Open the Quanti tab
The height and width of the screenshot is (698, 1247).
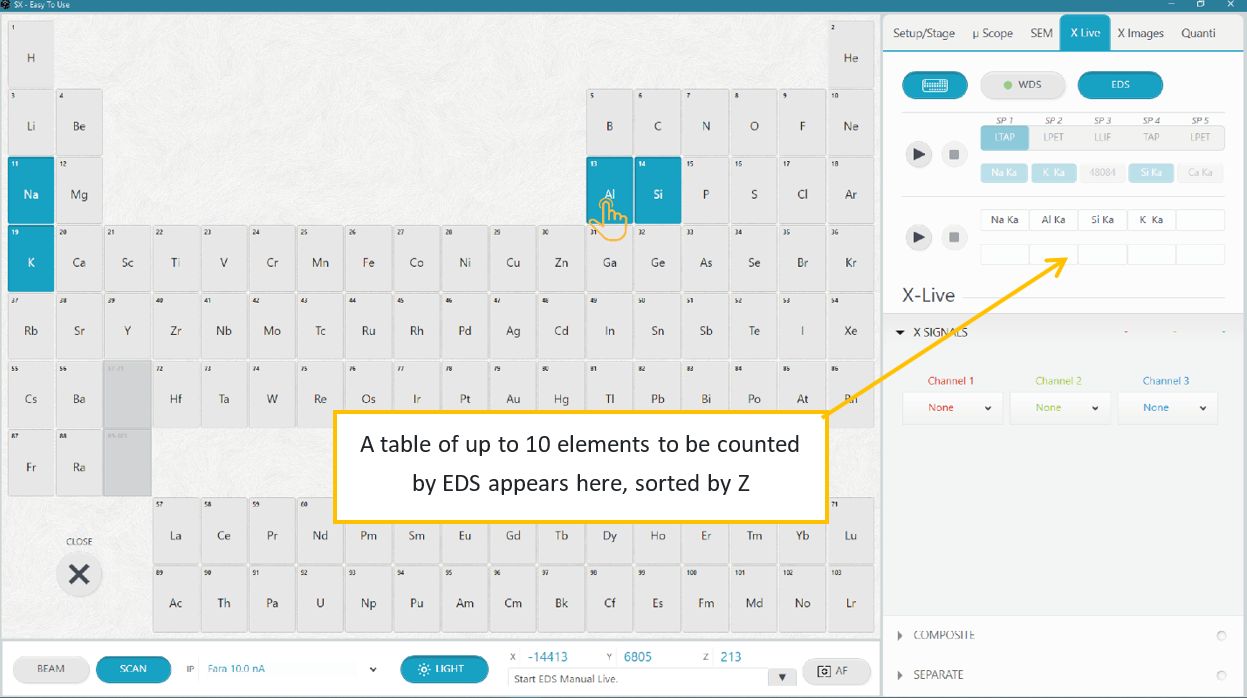[x=1198, y=33]
